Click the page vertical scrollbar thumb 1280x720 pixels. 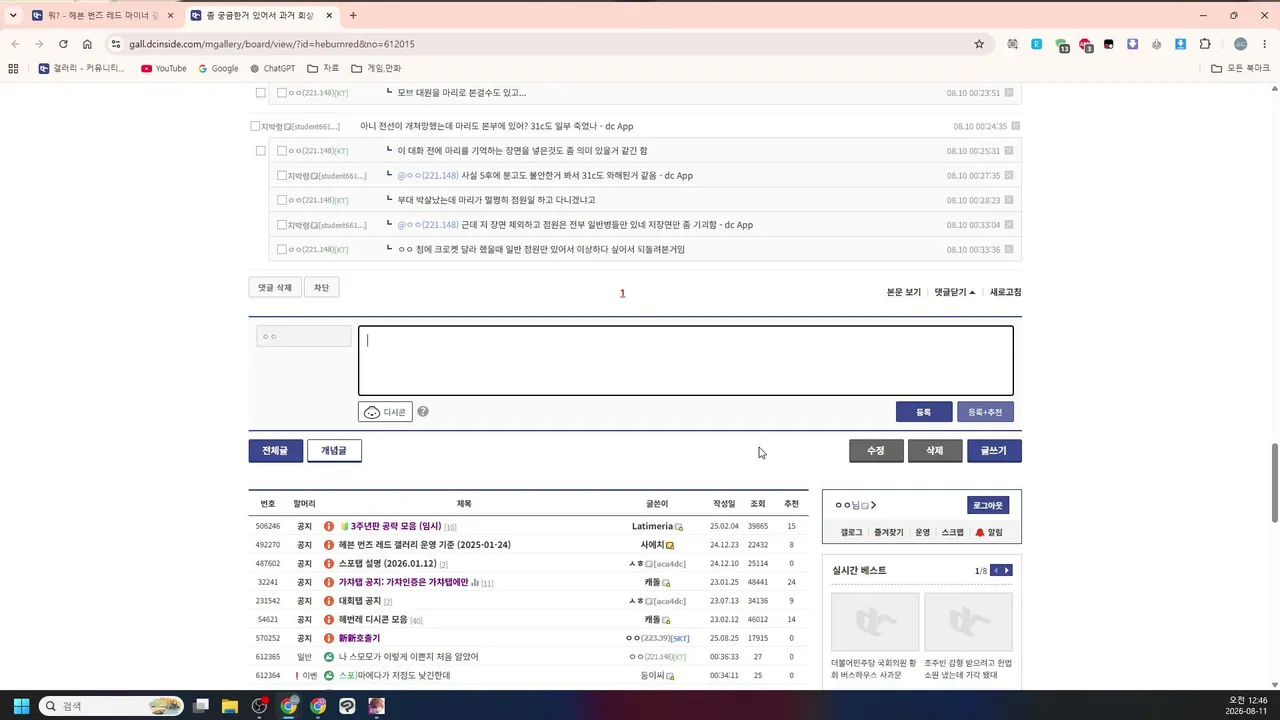1274,483
